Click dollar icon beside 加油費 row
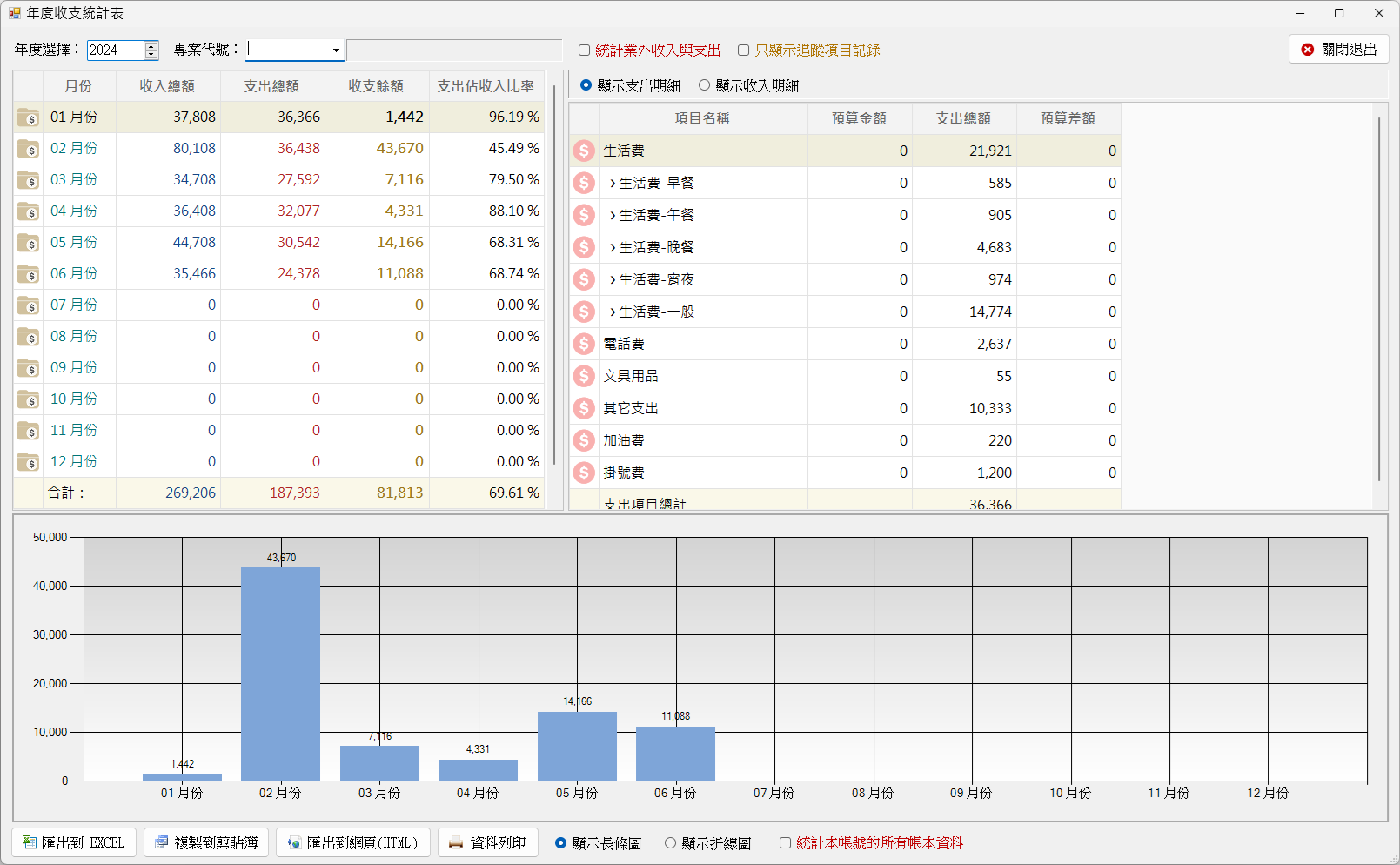The height and width of the screenshot is (865, 1400). [x=584, y=440]
